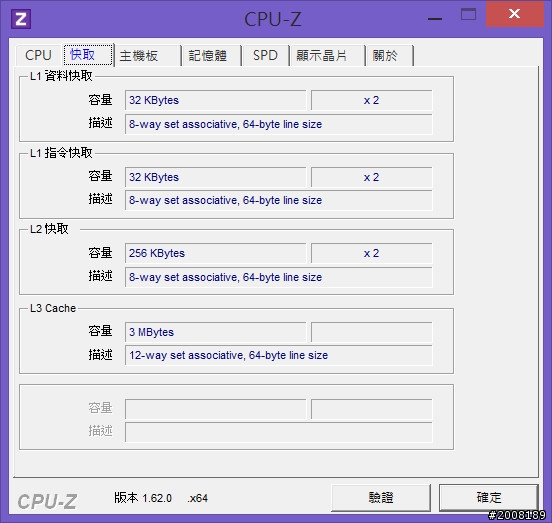The image size is (552, 523).
Task: Open the 關於 tab
Action: click(390, 56)
